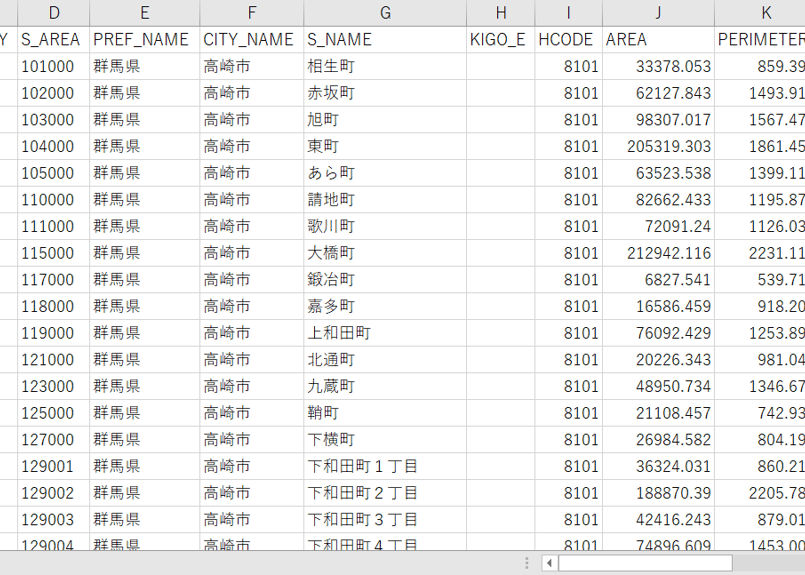Viewport: 805px width, 575px height.
Task: Click the CITY_NAME header cell
Action: tap(252, 40)
